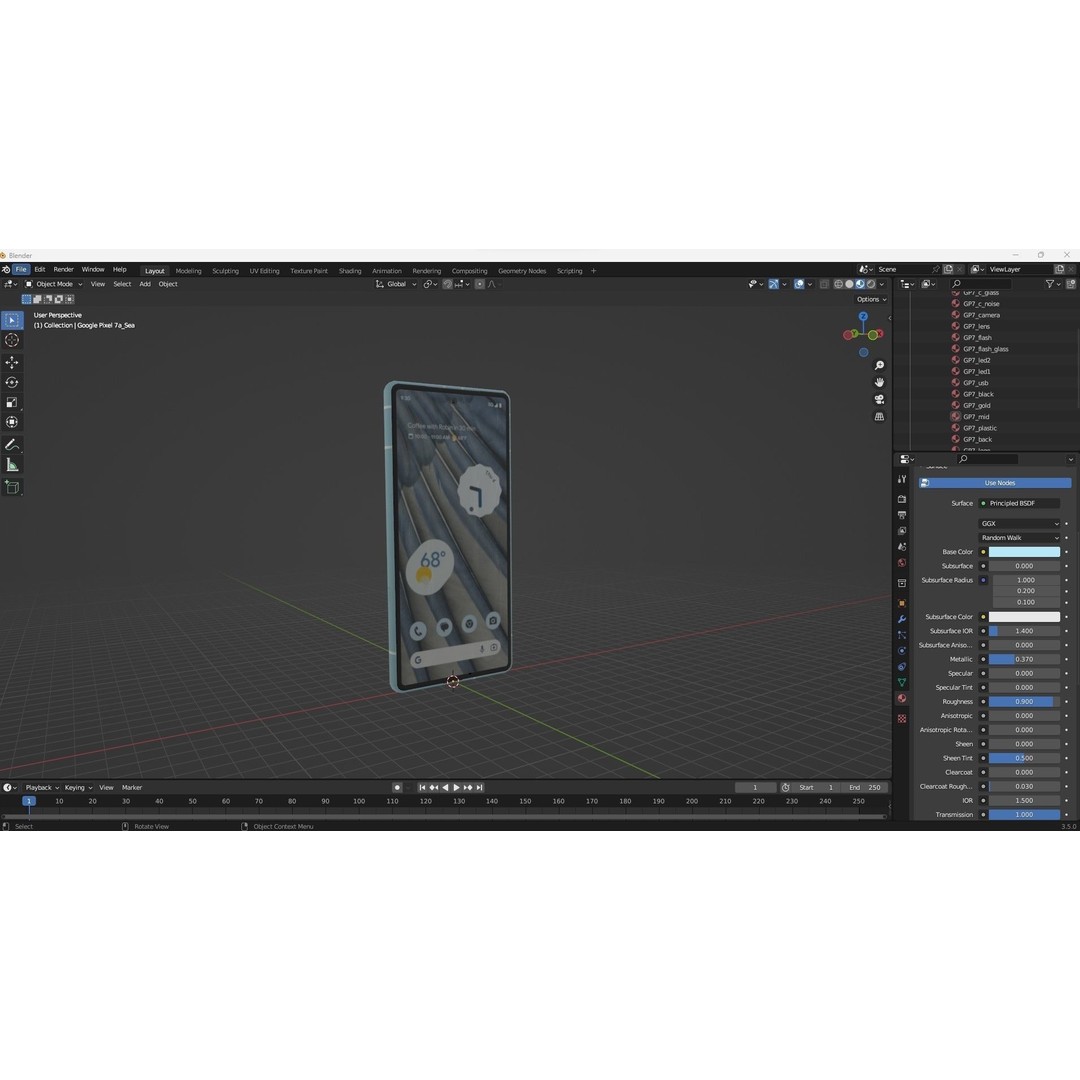
Task: Expand viewport Options dropdown
Action: click(871, 299)
